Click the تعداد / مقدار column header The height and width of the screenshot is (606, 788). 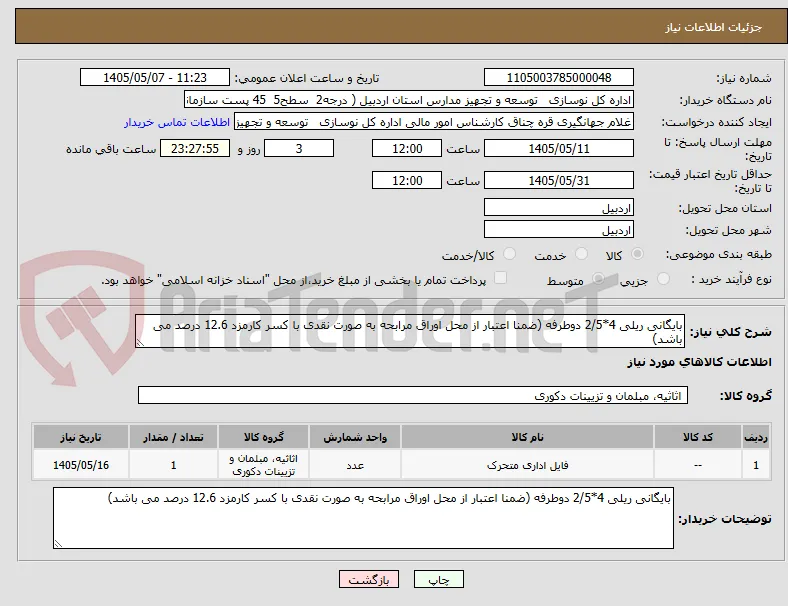[x=173, y=437]
